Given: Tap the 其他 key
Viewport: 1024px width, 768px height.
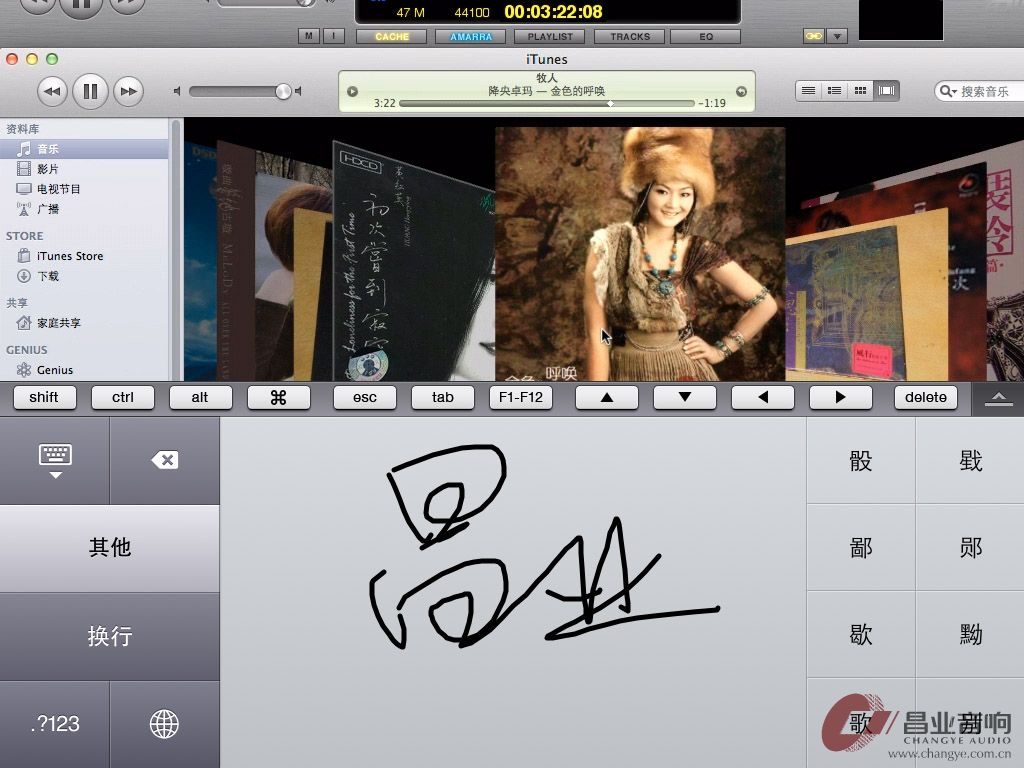Looking at the screenshot, I should pyautogui.click(x=110, y=548).
